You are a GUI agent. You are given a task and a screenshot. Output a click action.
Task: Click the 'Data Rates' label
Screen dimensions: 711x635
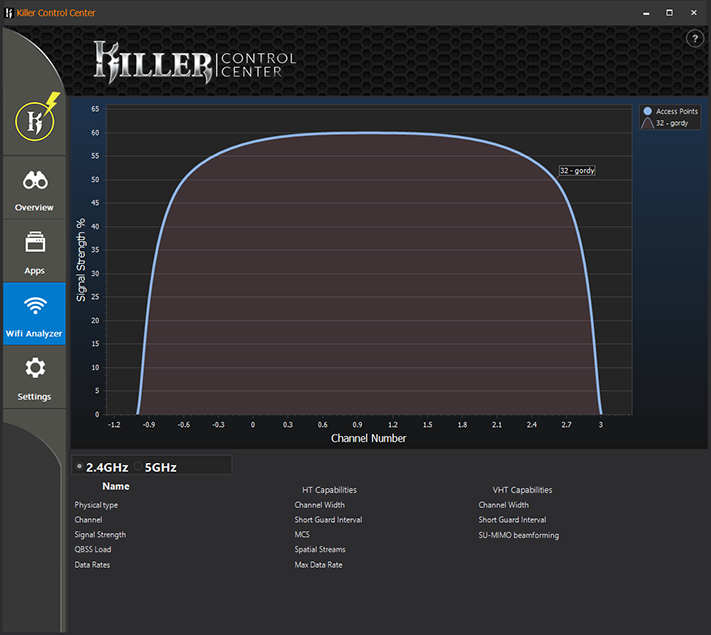(x=92, y=565)
